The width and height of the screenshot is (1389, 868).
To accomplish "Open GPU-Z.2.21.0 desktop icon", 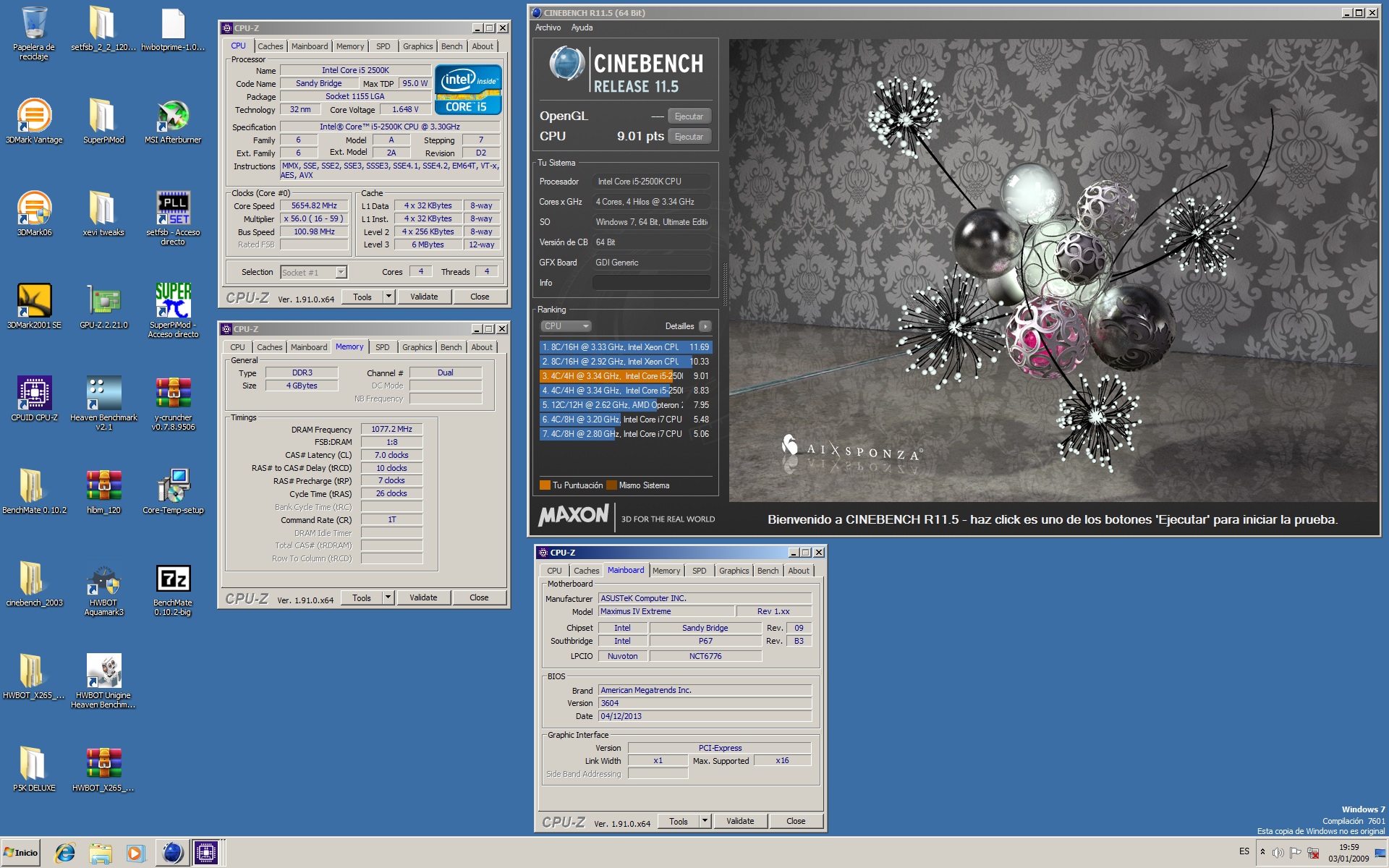I will coord(103,306).
